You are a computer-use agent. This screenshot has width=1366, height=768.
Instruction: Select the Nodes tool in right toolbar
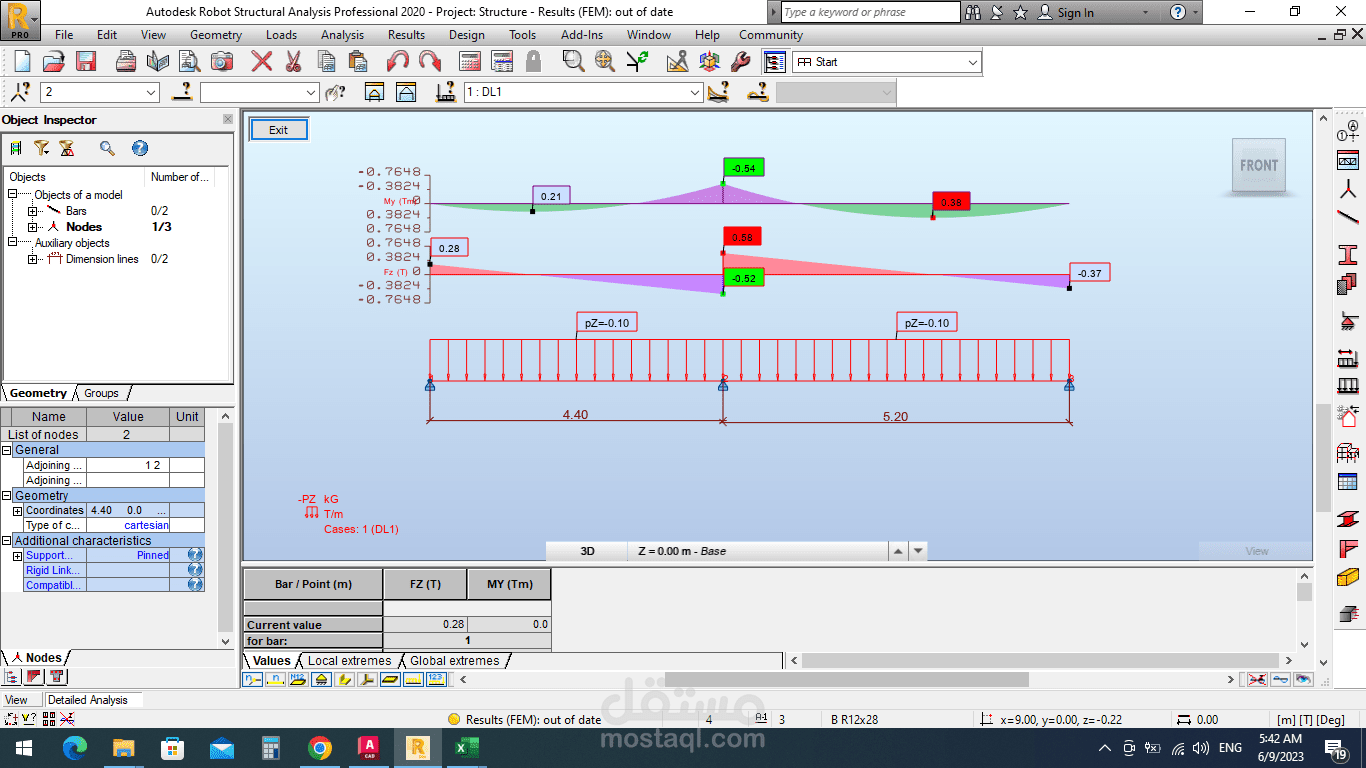pos(1348,190)
